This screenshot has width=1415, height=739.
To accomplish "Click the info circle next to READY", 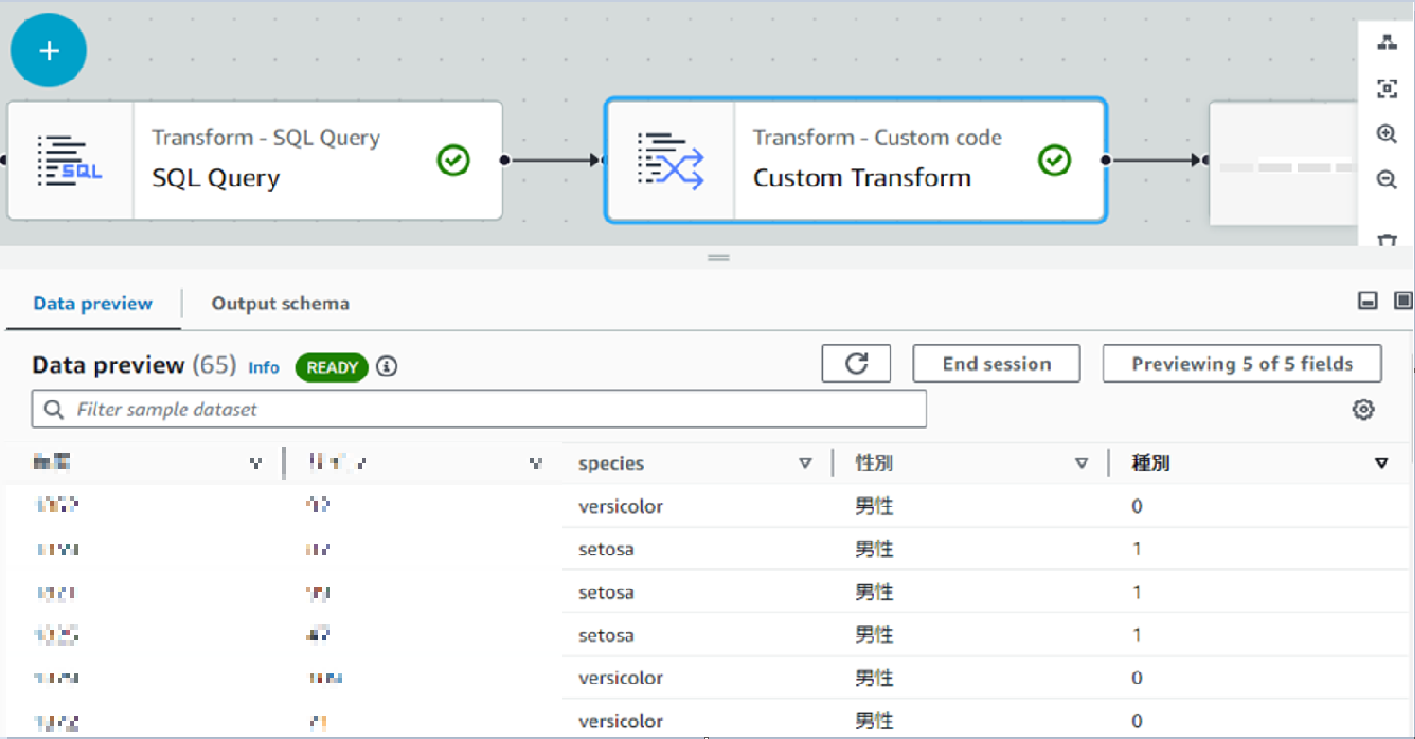I will coord(387,367).
